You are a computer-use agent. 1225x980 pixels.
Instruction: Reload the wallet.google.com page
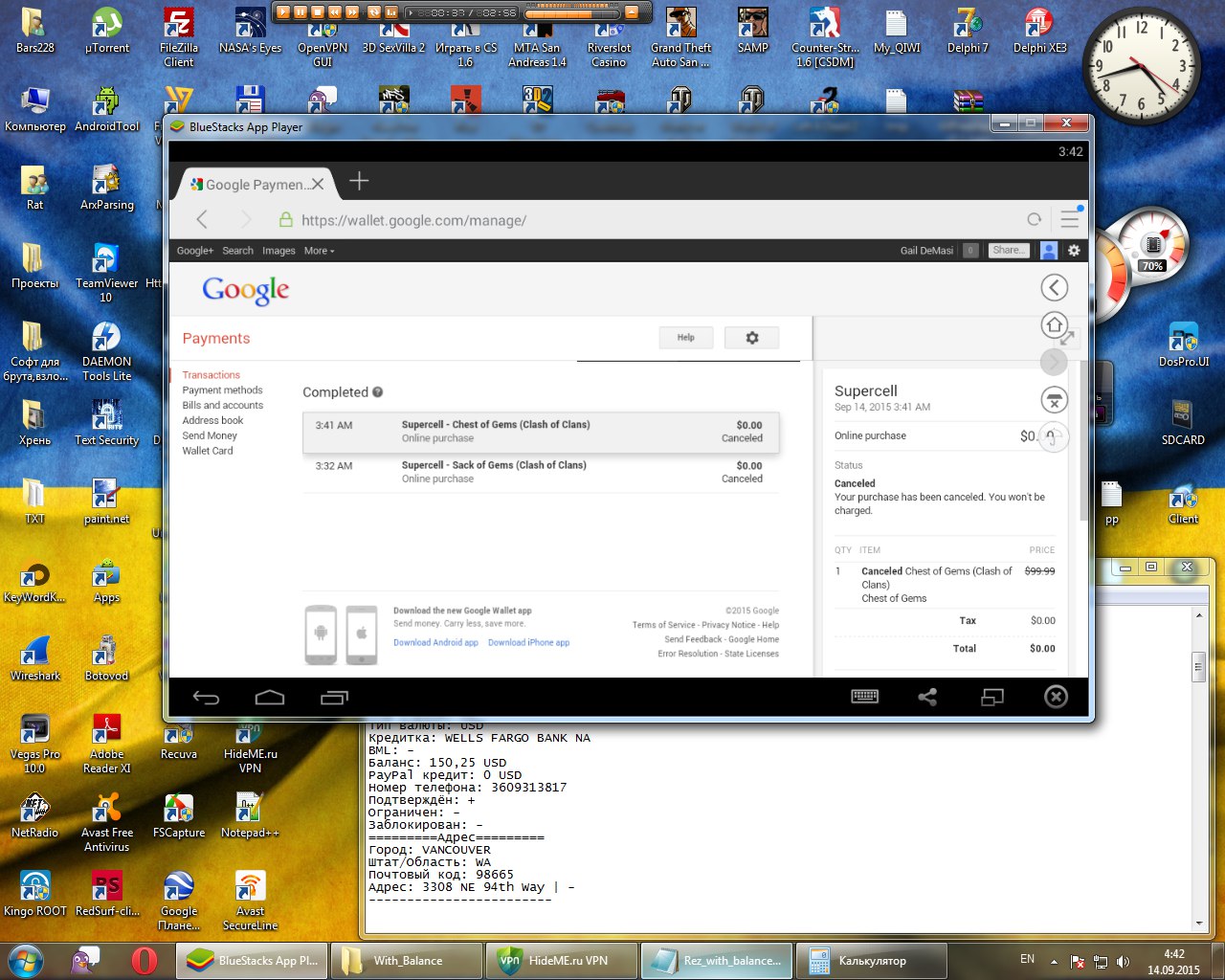click(1034, 219)
